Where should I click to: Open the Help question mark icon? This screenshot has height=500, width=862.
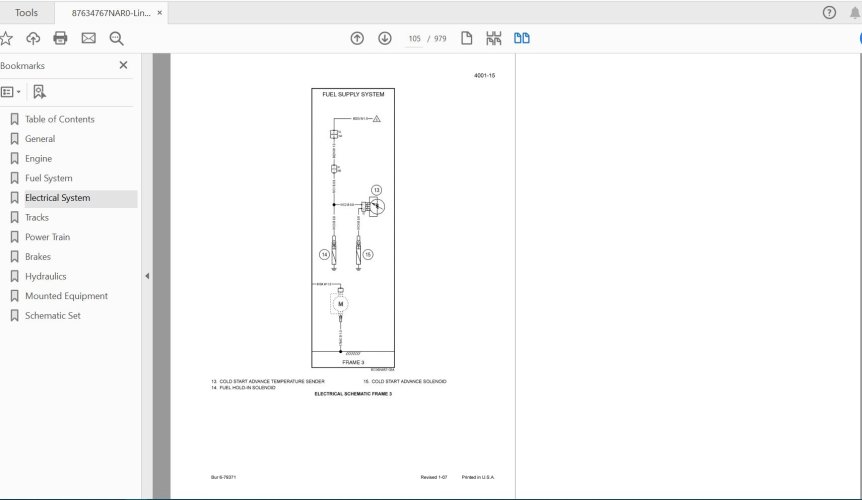[828, 13]
